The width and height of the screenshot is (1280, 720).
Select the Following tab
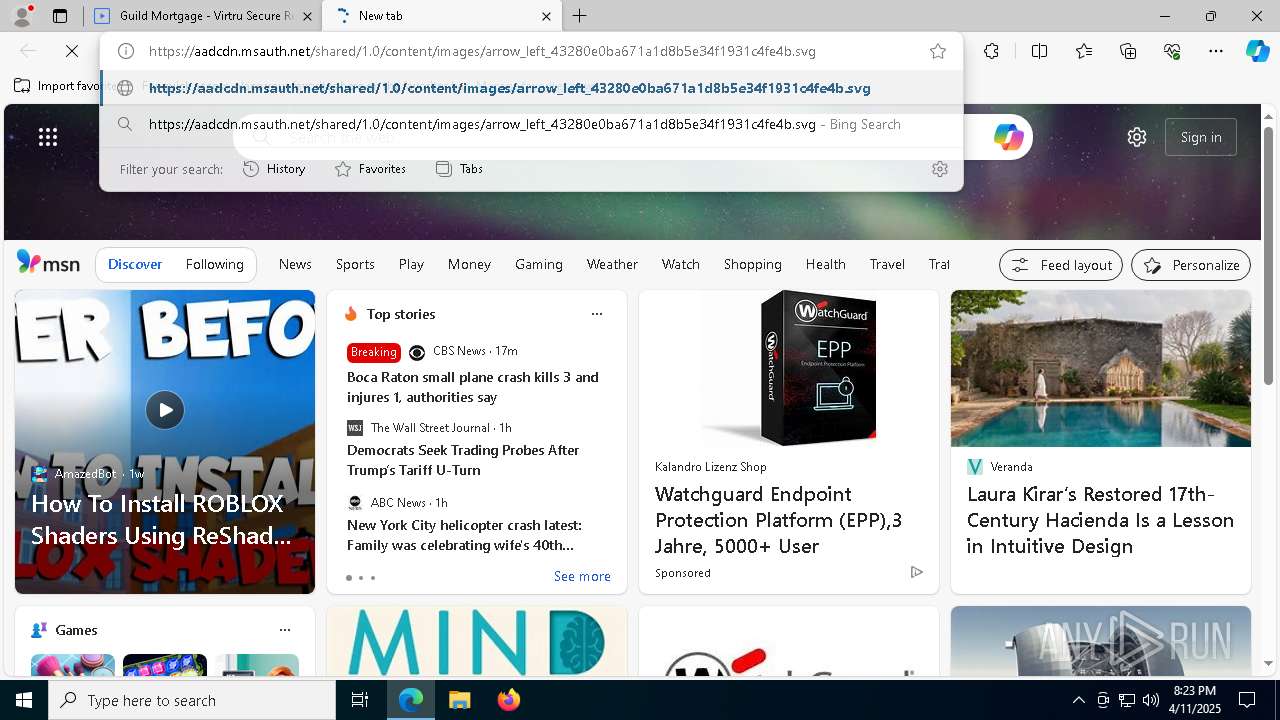click(214, 264)
